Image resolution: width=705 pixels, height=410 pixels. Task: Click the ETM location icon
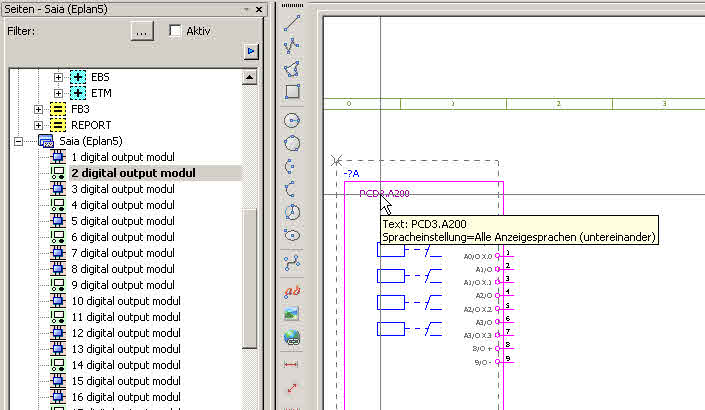78,94
